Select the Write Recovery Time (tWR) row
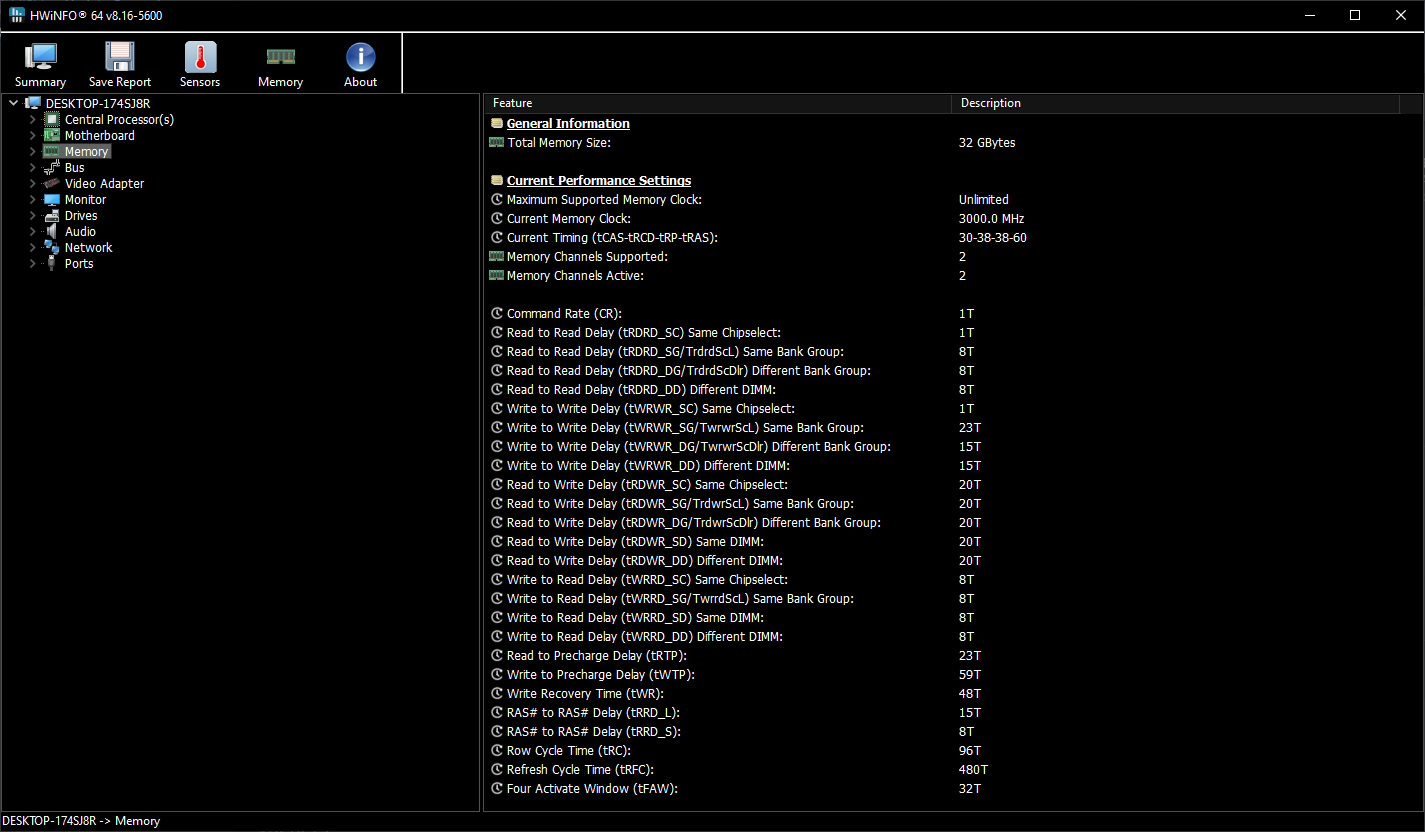The width and height of the screenshot is (1425, 832). (x=953, y=694)
